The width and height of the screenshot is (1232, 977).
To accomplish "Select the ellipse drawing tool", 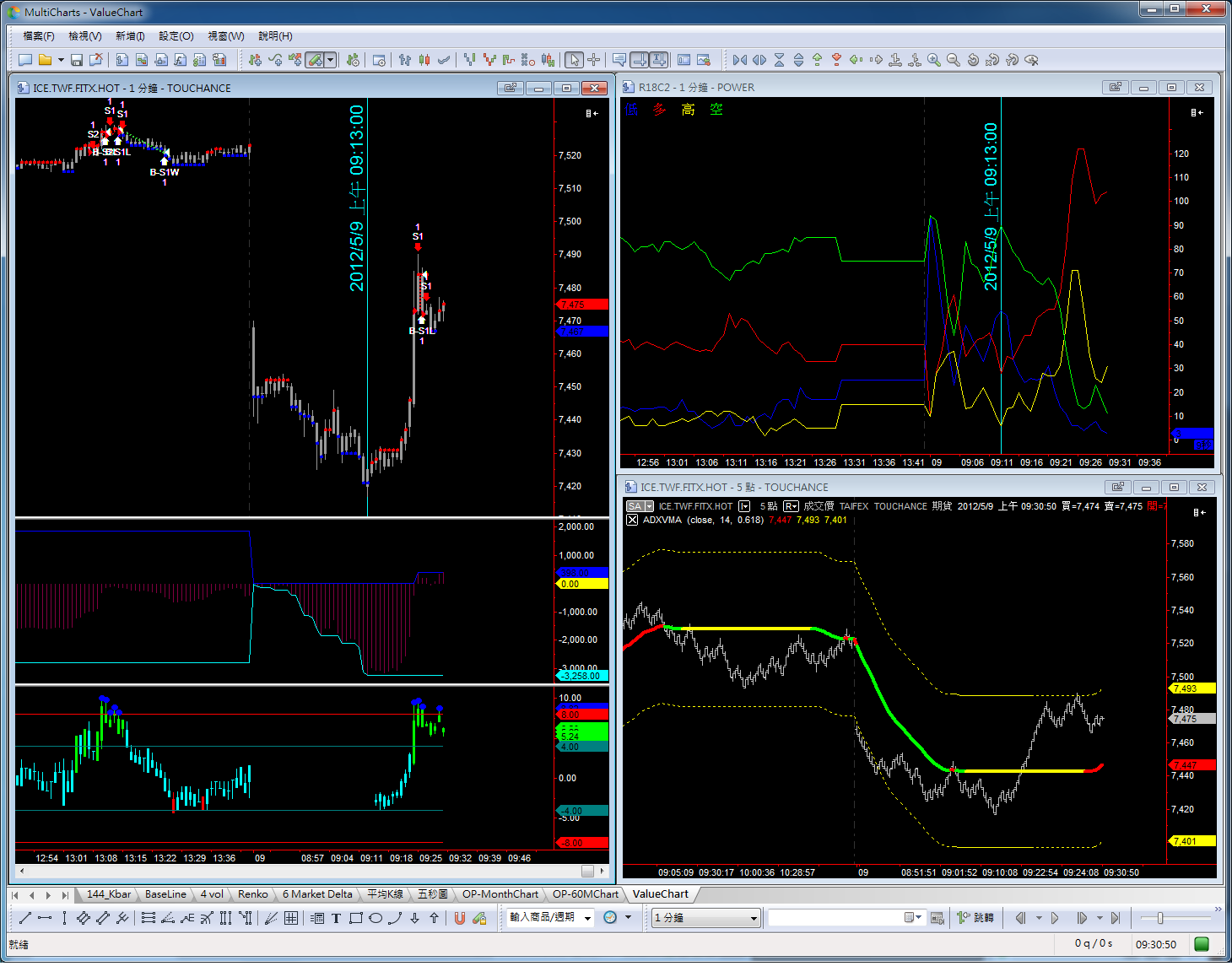I will 376,918.
